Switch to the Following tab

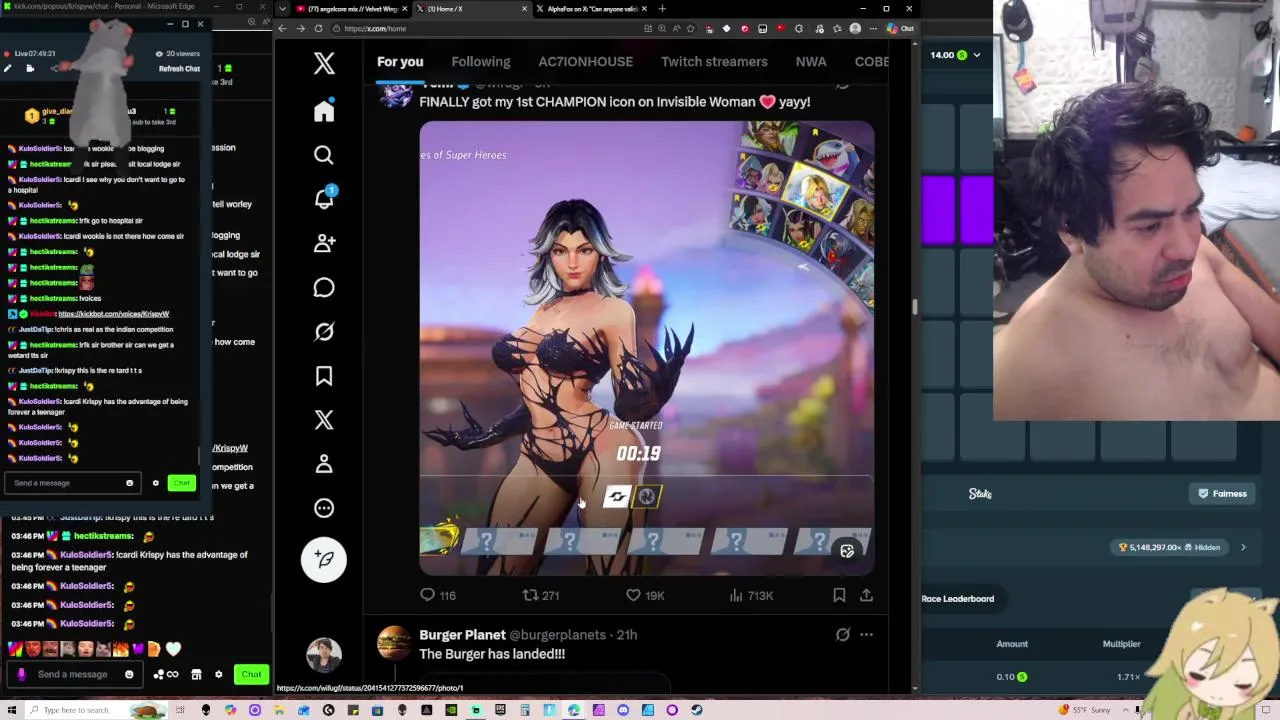pyautogui.click(x=481, y=62)
